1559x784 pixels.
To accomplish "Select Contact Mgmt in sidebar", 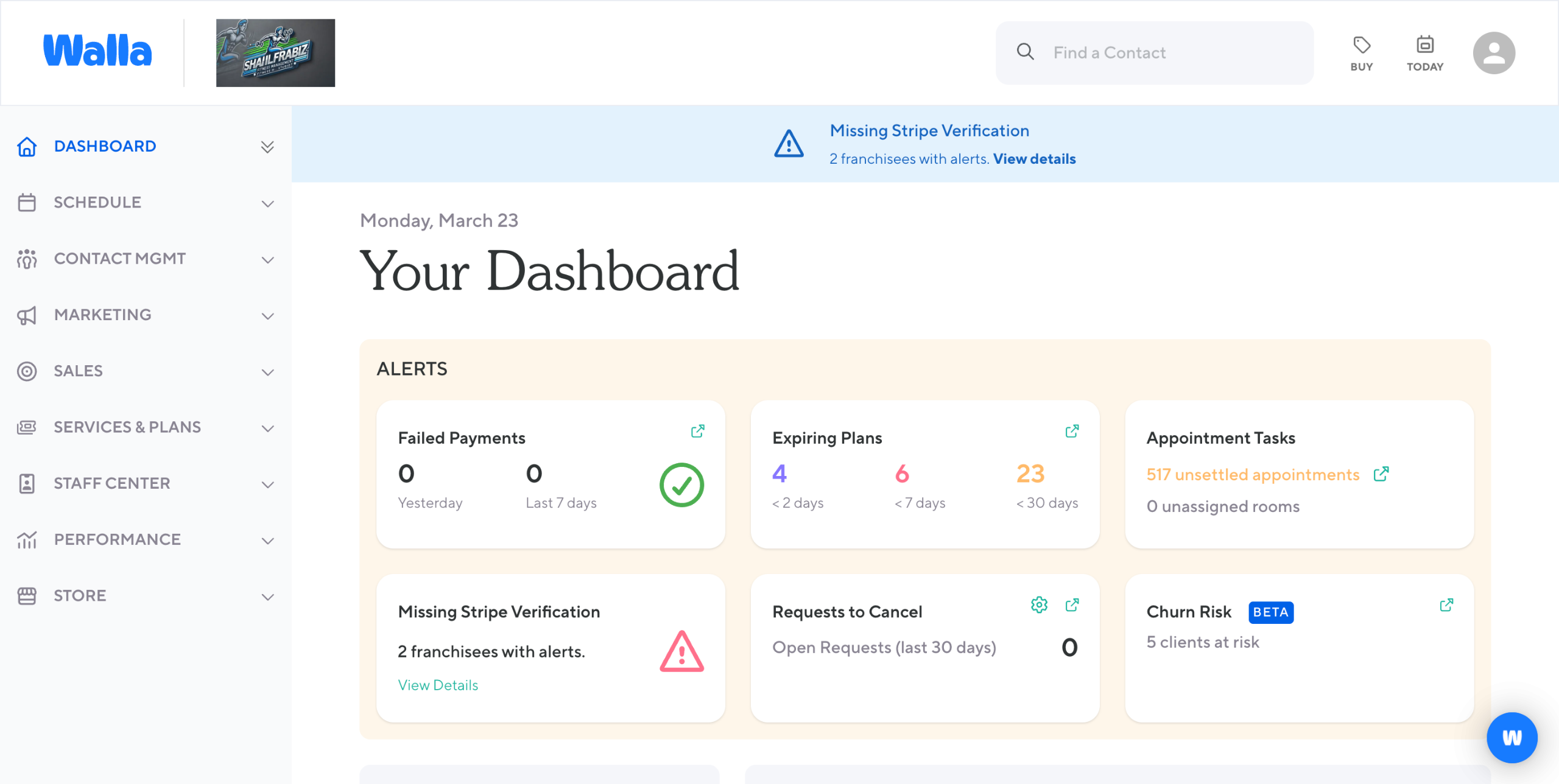I will (x=119, y=259).
